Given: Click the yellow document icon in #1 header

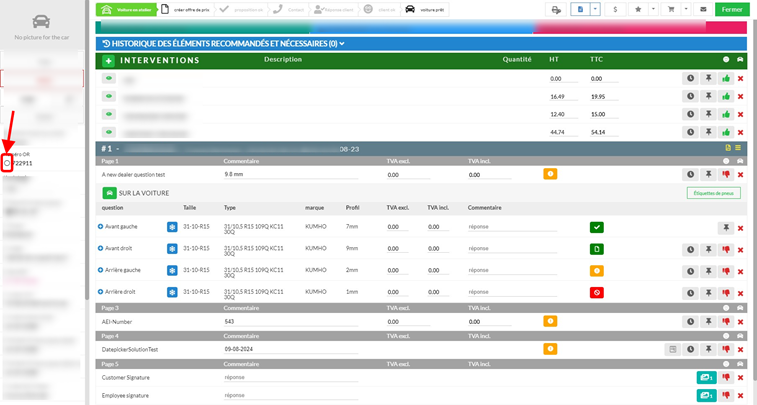Looking at the screenshot, I should pyautogui.click(x=728, y=148).
